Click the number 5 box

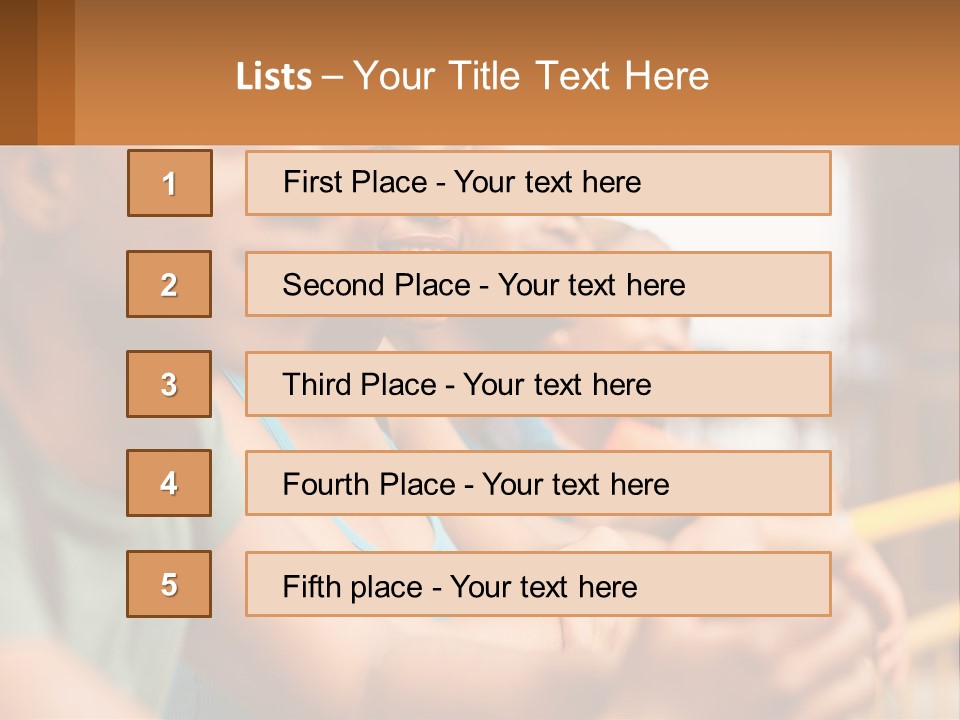(x=169, y=584)
